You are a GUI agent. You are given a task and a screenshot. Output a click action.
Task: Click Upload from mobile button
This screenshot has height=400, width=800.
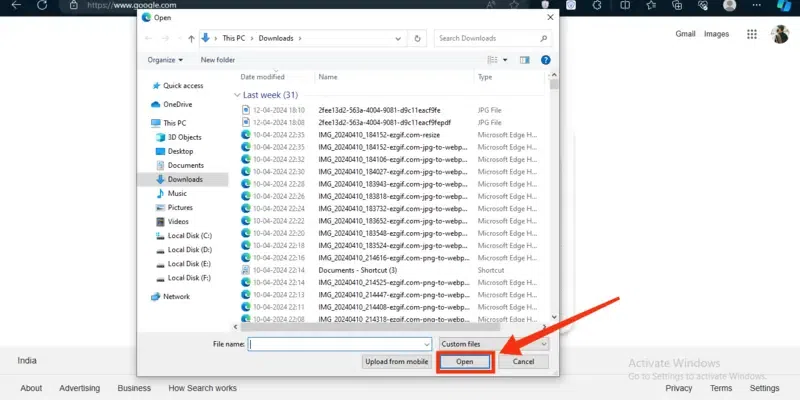pos(396,362)
